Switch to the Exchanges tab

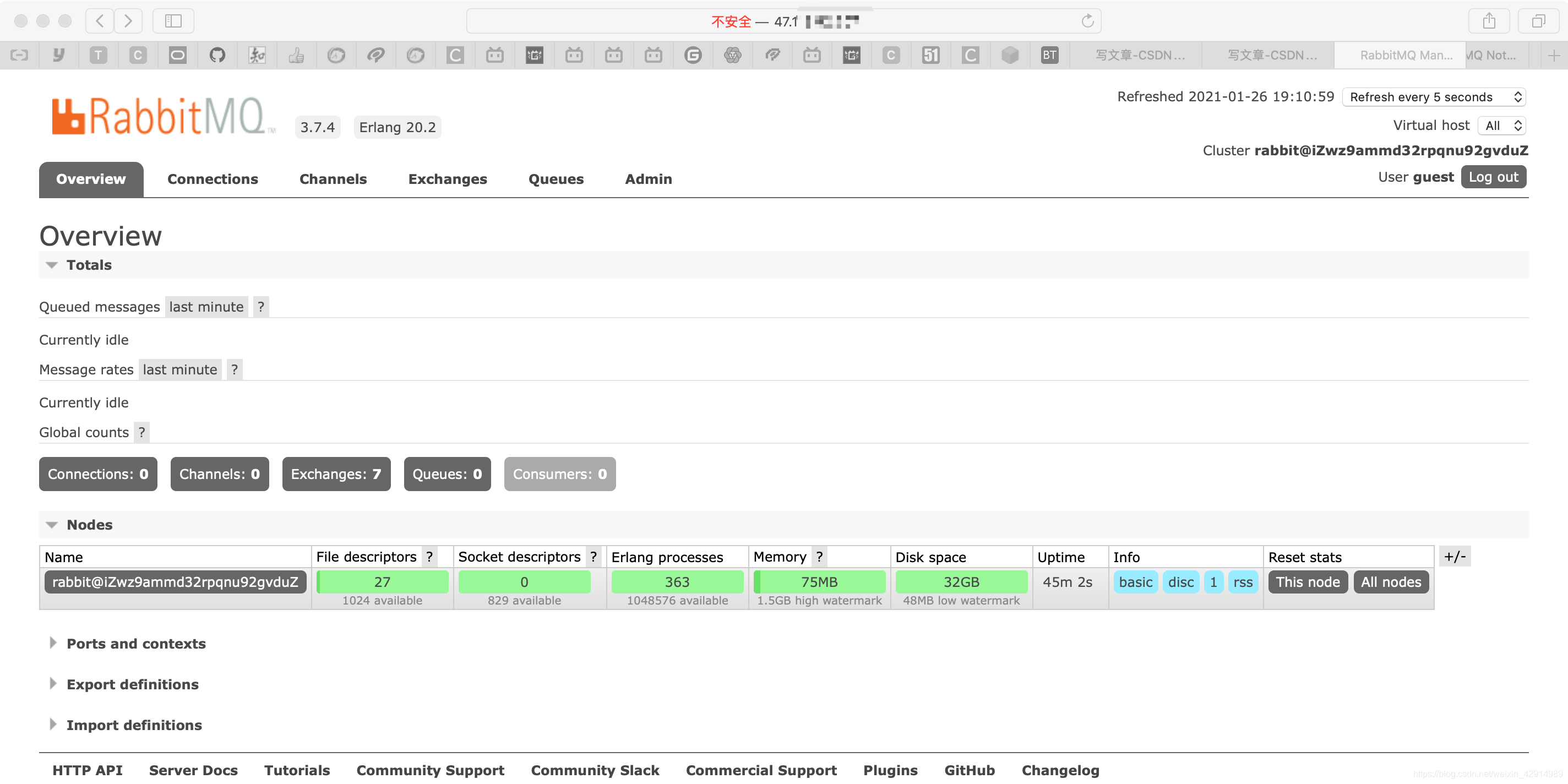pyautogui.click(x=448, y=179)
